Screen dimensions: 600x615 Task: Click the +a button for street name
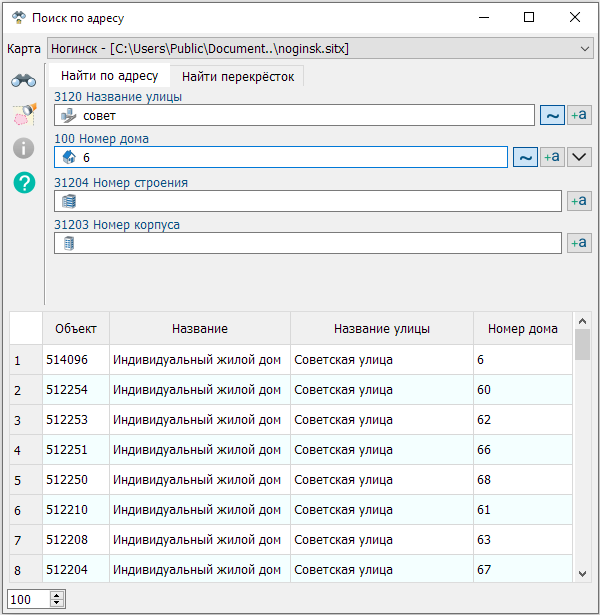click(x=579, y=115)
